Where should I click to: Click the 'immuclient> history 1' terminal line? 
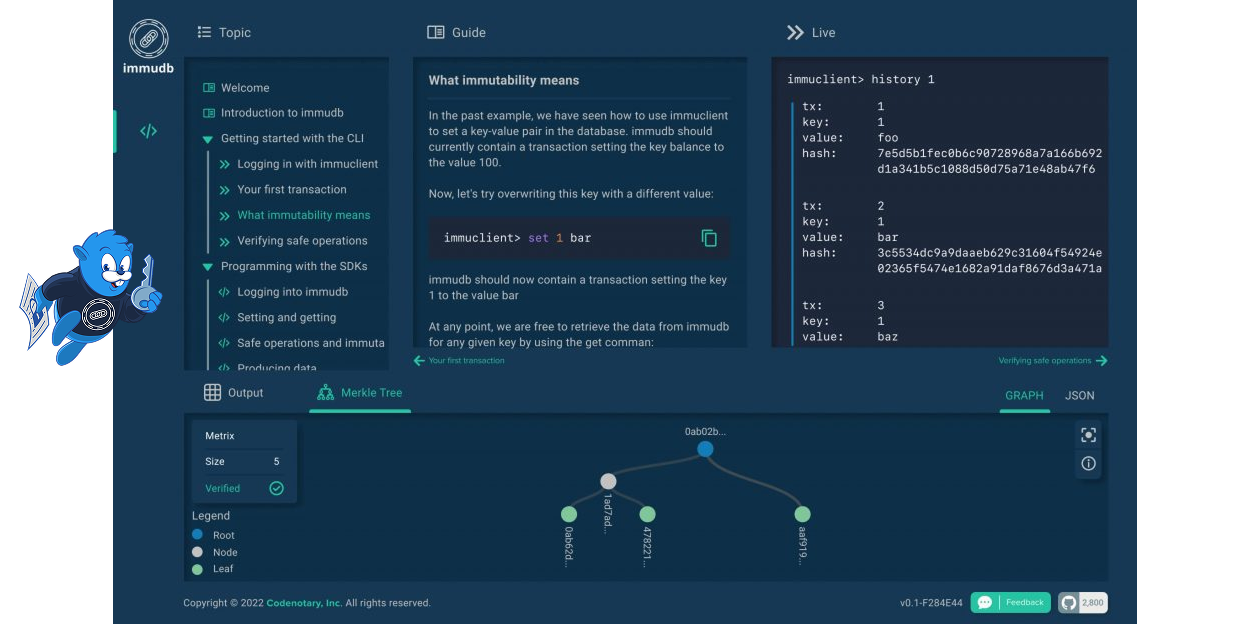point(861,79)
